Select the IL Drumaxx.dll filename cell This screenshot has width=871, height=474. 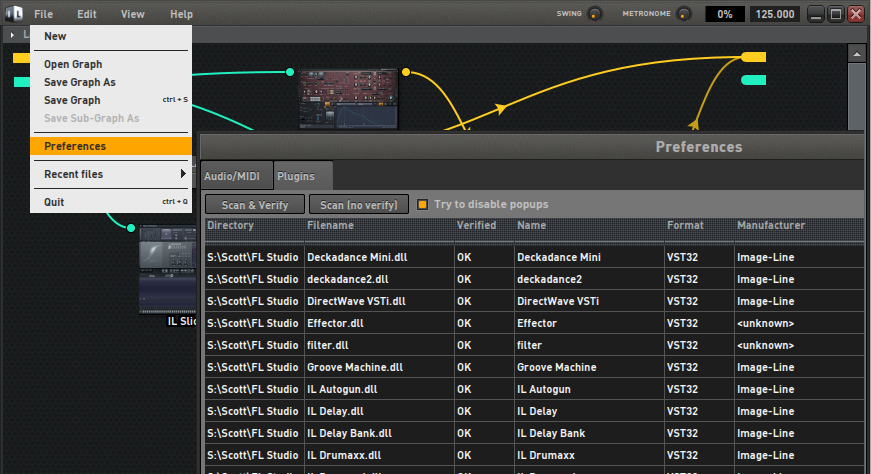(379, 455)
